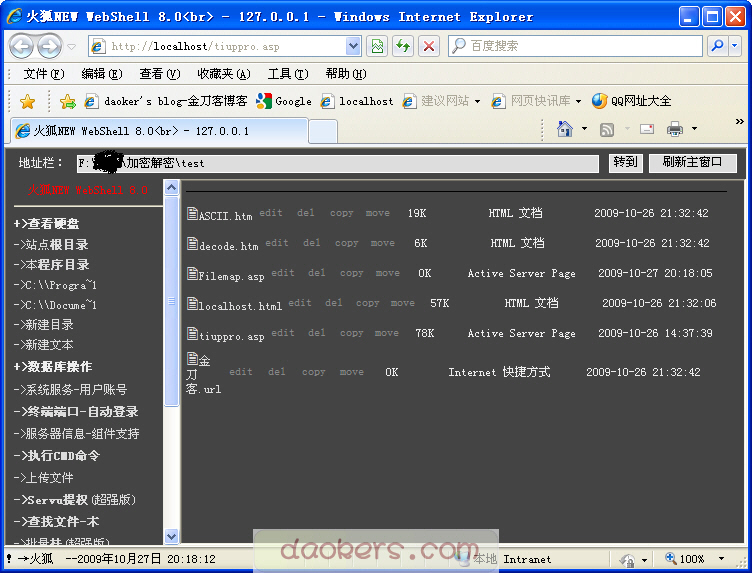Viewport: 752px width, 573px height.
Task: Click copy link for Filemap.asp
Action: click(352, 273)
